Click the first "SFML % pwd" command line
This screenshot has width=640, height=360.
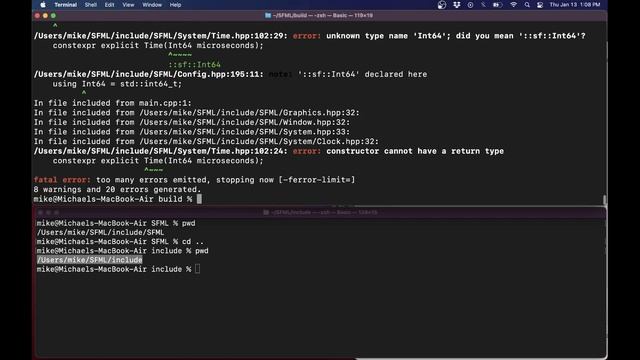point(116,223)
